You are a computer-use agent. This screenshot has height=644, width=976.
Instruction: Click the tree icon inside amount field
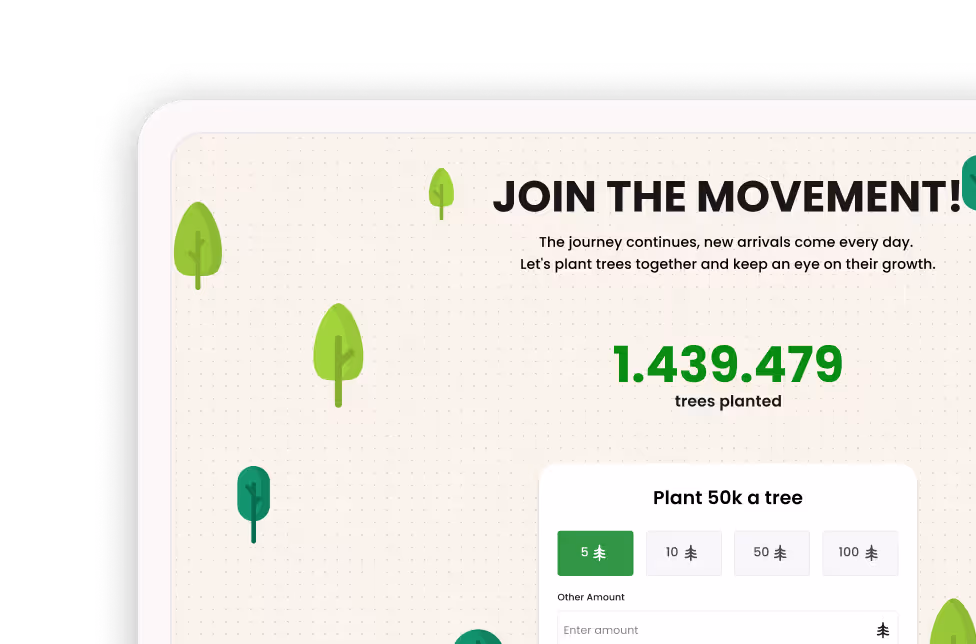click(x=883, y=630)
